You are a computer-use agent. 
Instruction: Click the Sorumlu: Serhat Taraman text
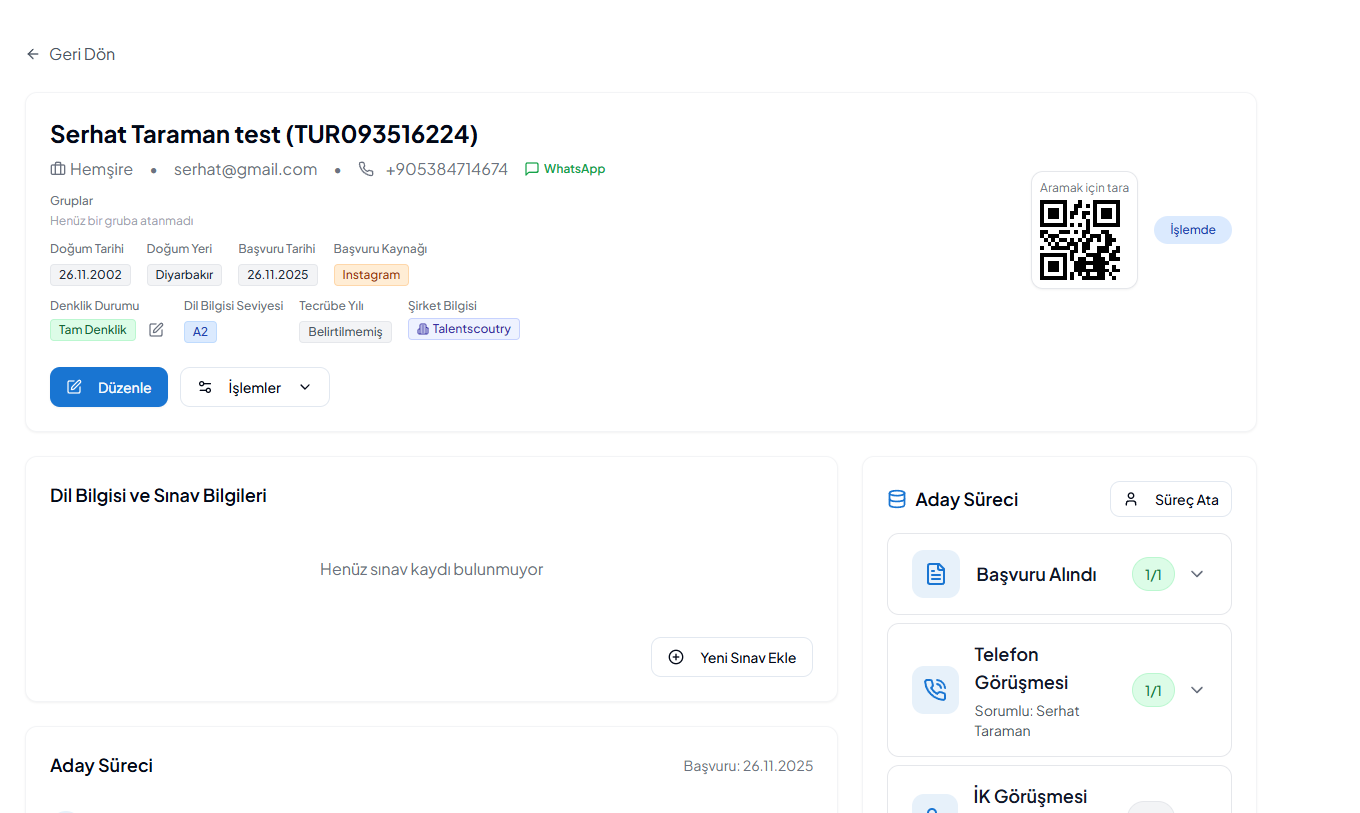coord(1027,721)
